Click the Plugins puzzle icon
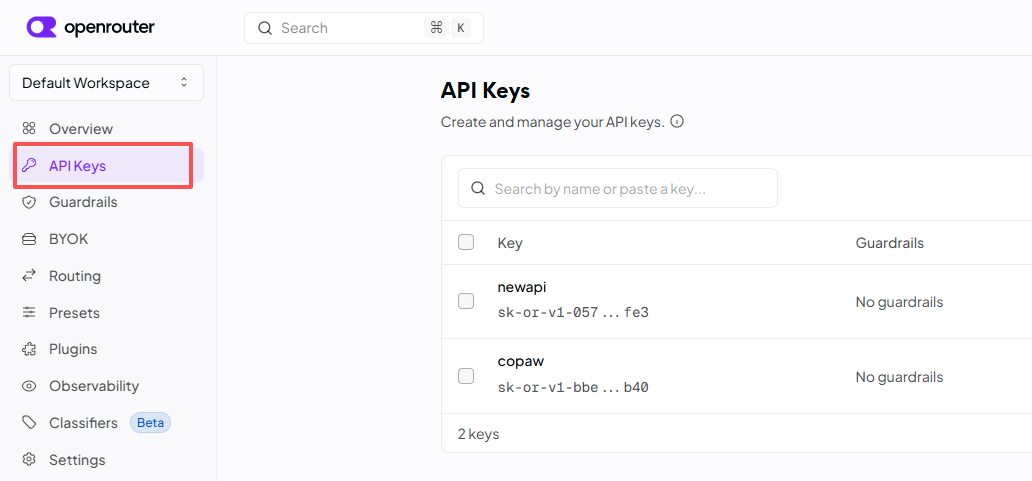This screenshot has width=1032, height=481. (x=29, y=349)
